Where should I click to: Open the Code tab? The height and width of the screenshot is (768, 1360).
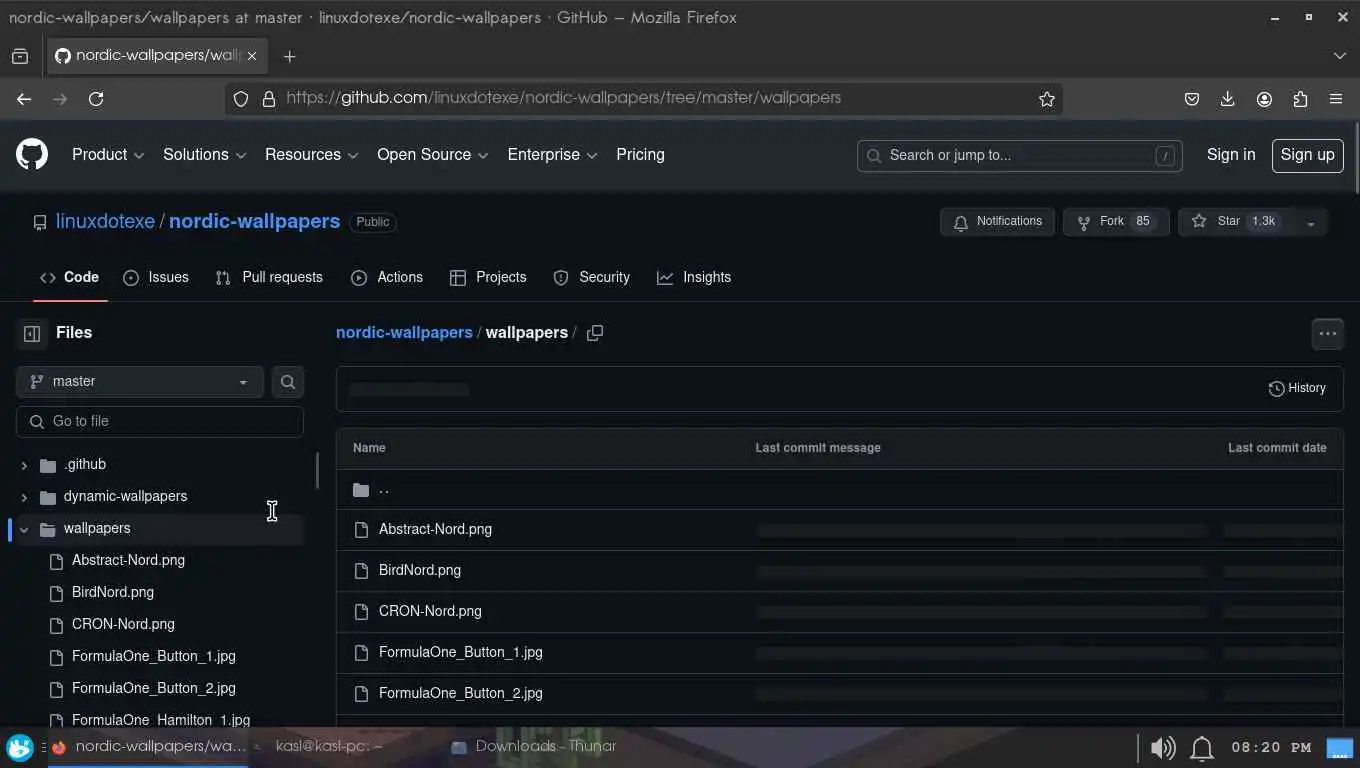coord(69,277)
